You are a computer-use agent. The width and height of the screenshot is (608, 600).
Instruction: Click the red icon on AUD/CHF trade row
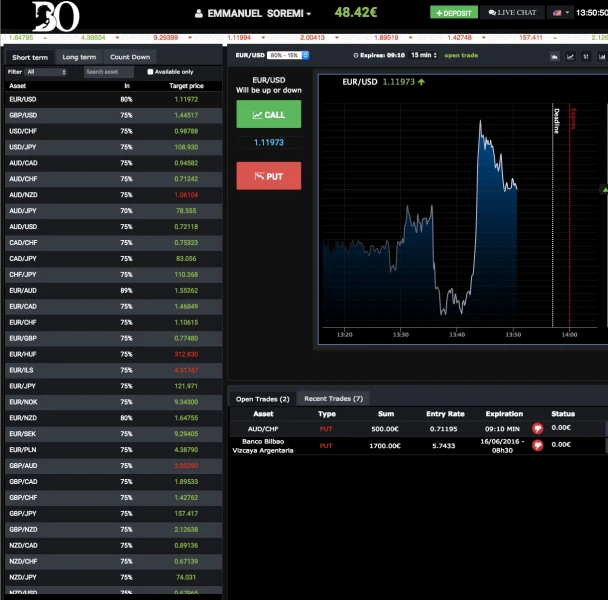click(537, 428)
